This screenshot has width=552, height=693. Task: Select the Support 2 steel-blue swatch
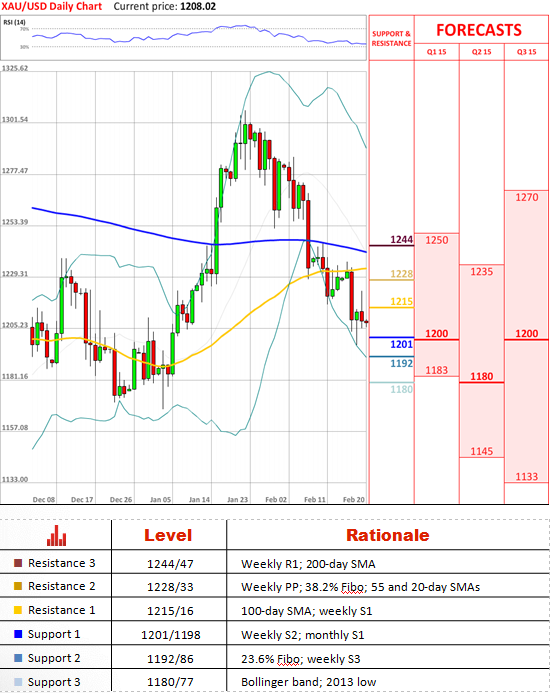(18, 658)
